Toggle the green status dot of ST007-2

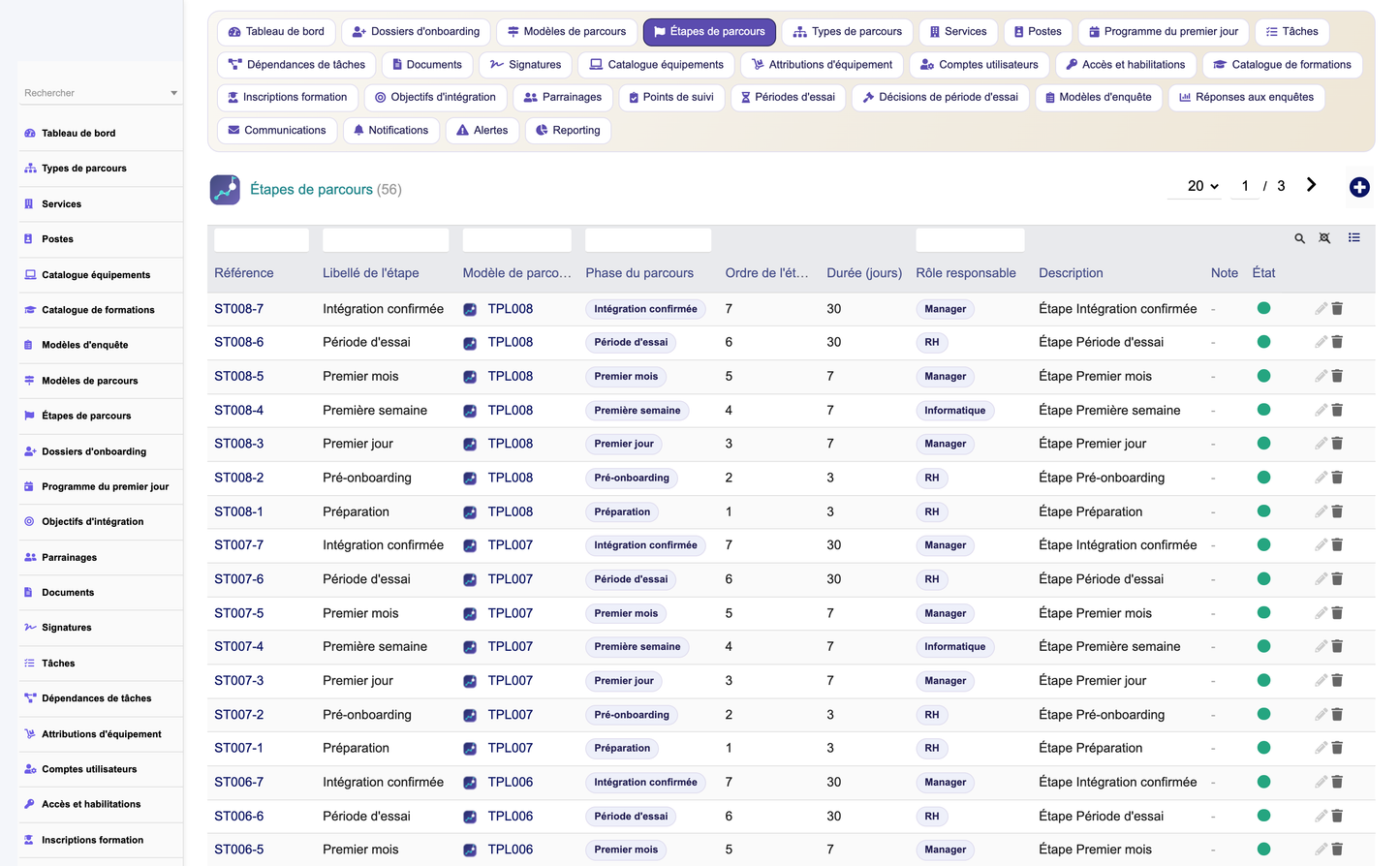coord(1263,714)
